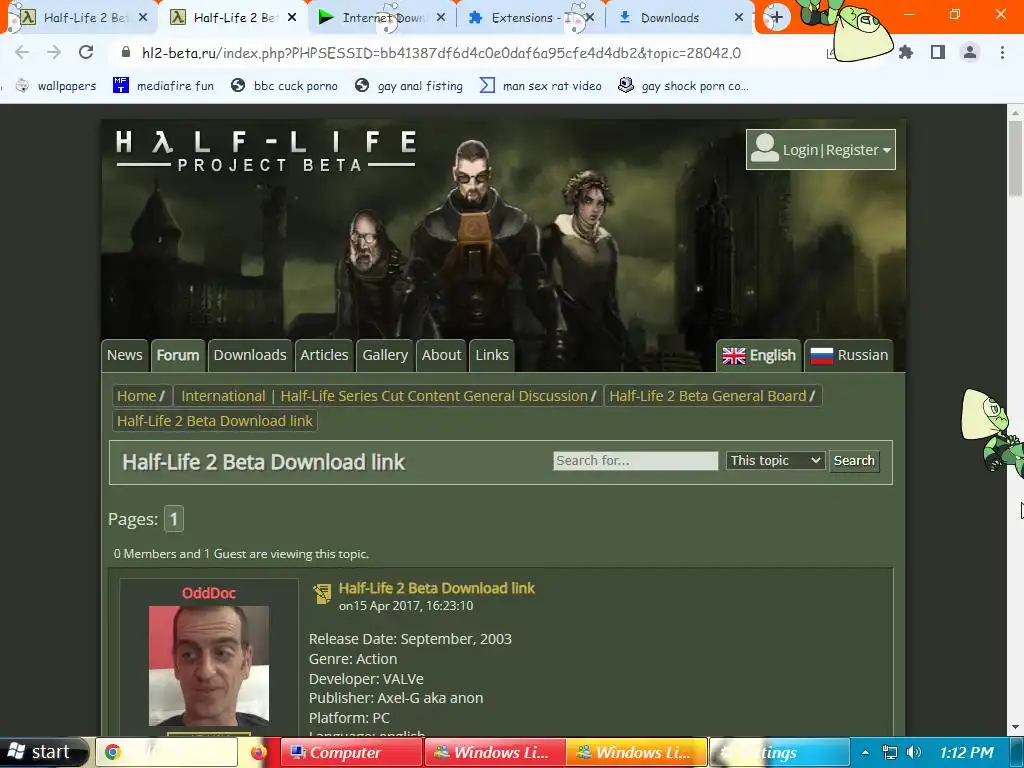Open the News site tab
Screen dimensions: 1024x768
124,355
